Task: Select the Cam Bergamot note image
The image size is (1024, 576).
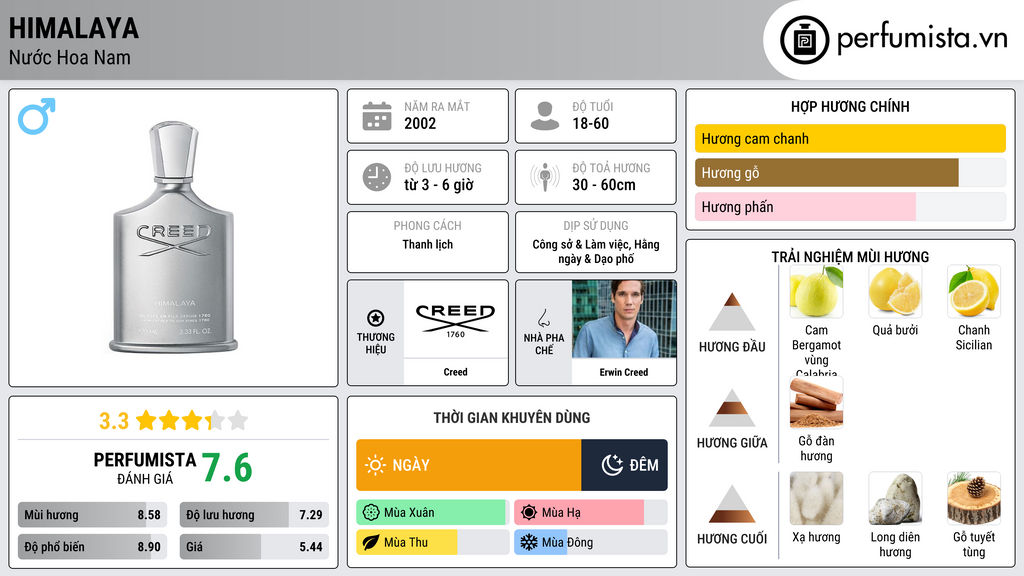Action: tap(816, 291)
